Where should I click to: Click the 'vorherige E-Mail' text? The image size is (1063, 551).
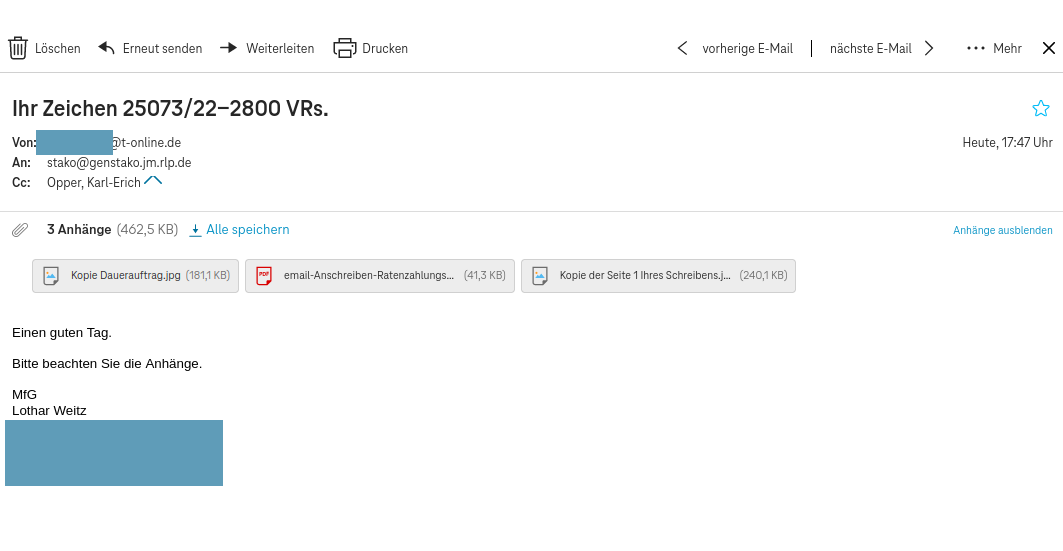click(x=747, y=48)
